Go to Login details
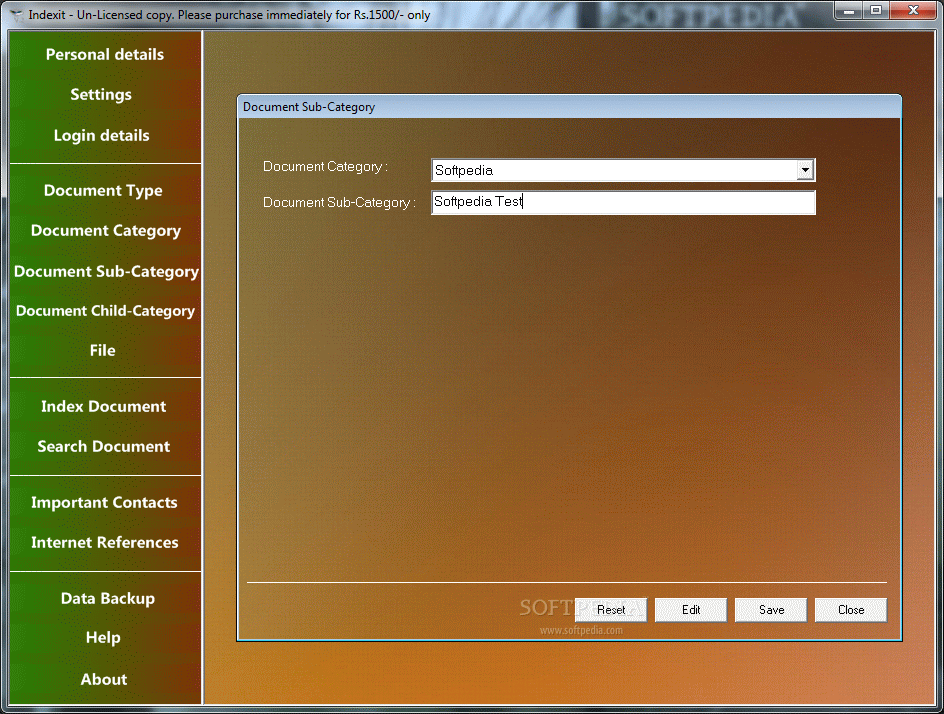This screenshot has width=944, height=714. [x=101, y=135]
